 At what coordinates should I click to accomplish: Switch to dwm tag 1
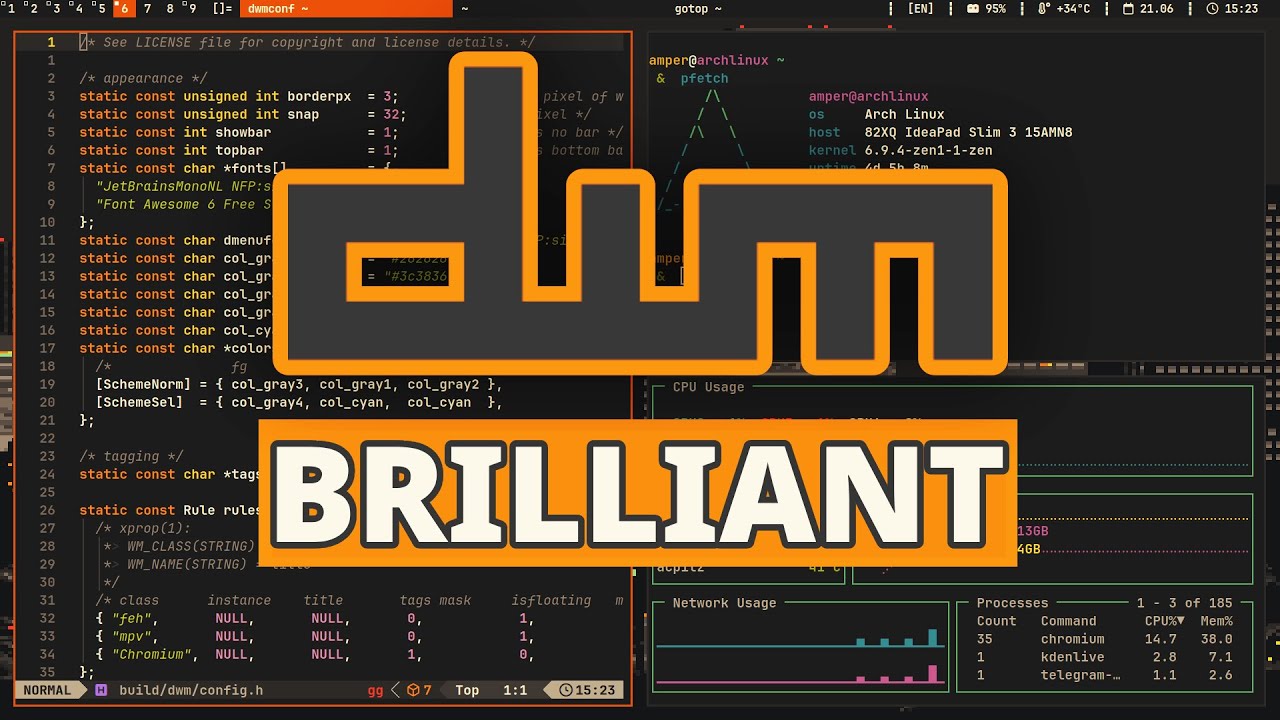[11, 8]
